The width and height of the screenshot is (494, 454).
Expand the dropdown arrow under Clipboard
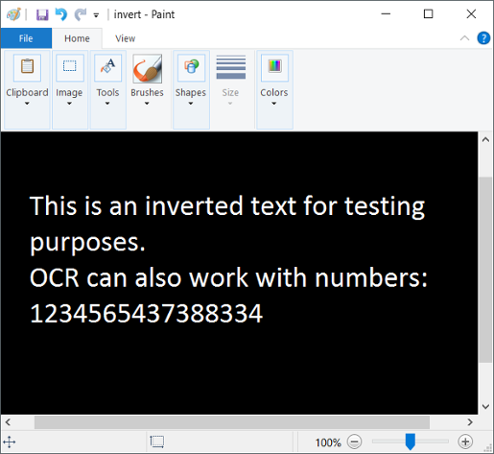click(27, 104)
